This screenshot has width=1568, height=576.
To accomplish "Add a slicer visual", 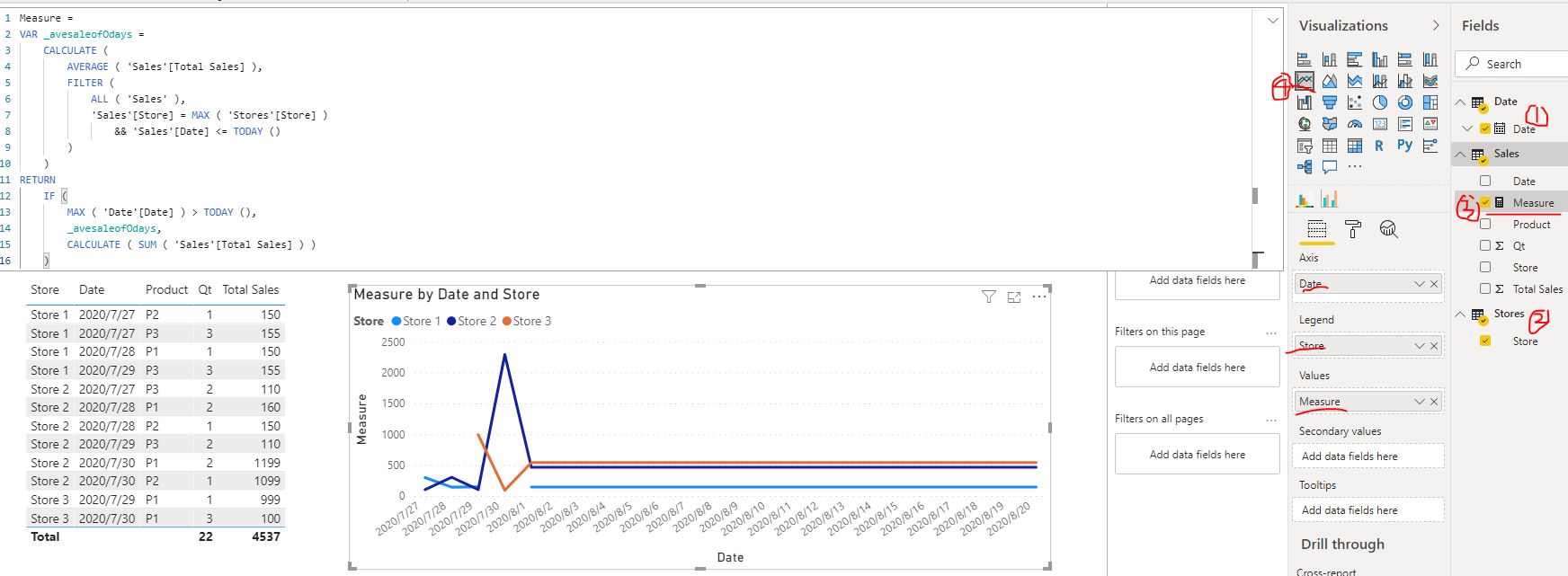I will 1305,146.
